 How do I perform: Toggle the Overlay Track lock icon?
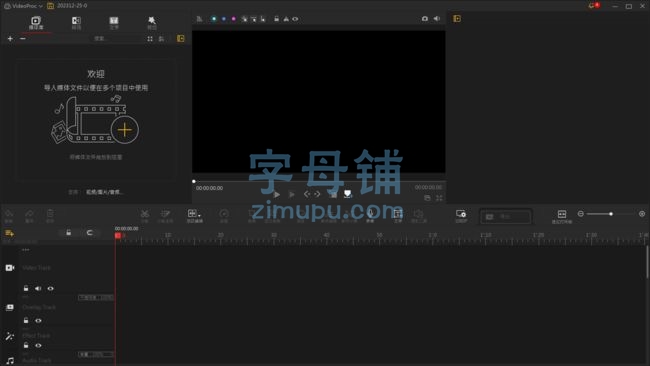(x=26, y=320)
